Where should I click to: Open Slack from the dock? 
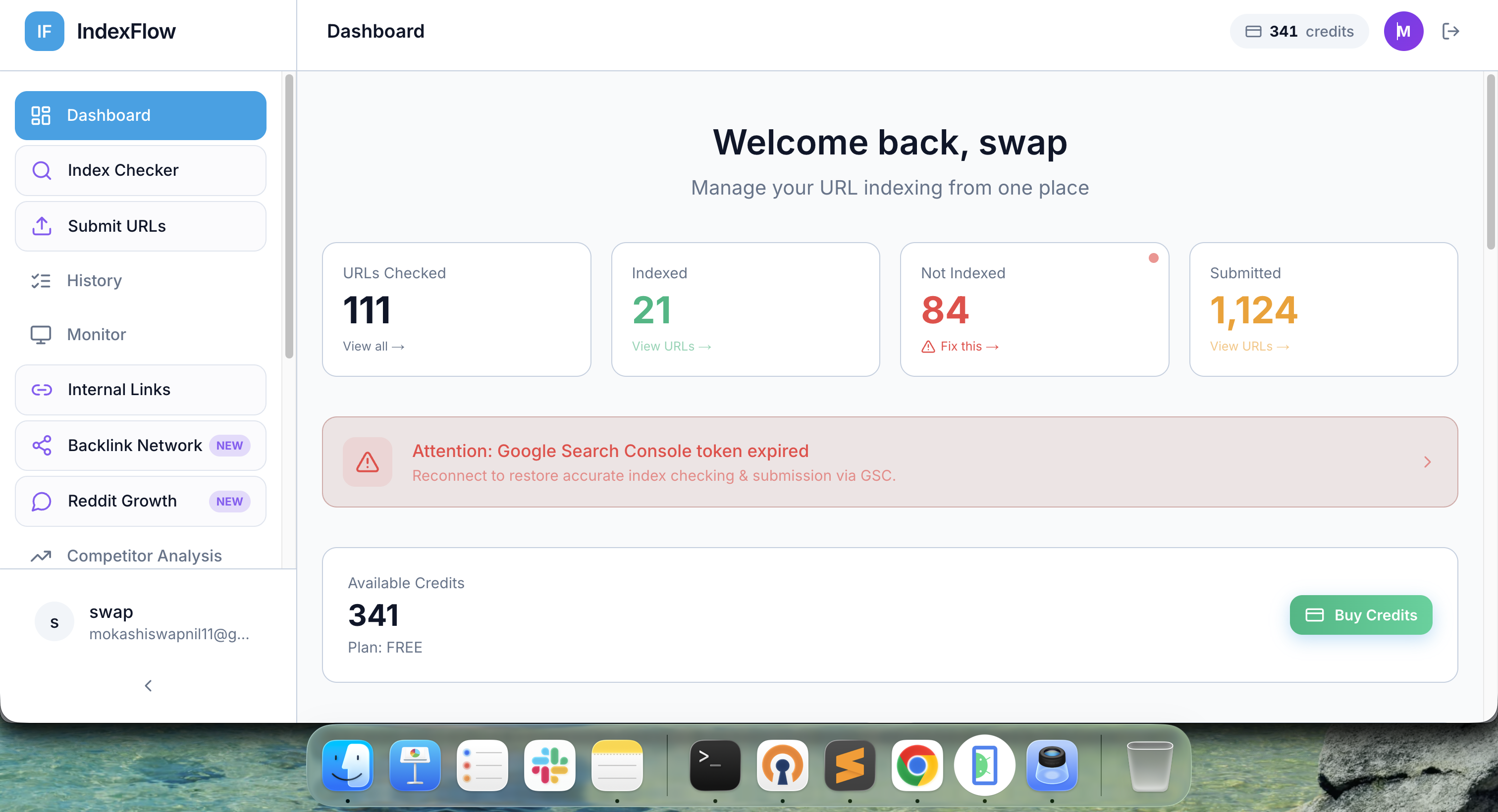point(549,765)
